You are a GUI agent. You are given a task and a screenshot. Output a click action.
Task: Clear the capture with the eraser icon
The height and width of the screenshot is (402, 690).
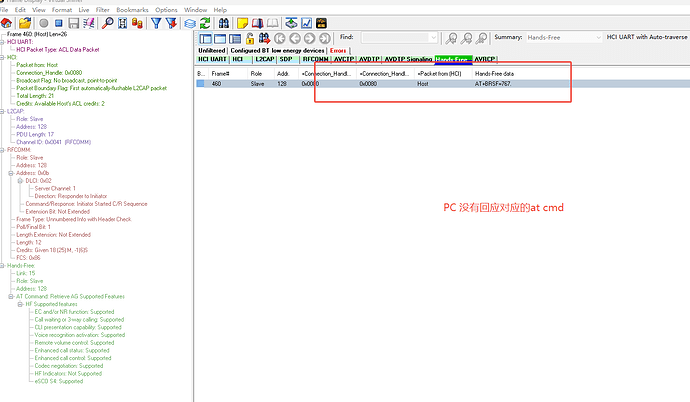click(88, 23)
